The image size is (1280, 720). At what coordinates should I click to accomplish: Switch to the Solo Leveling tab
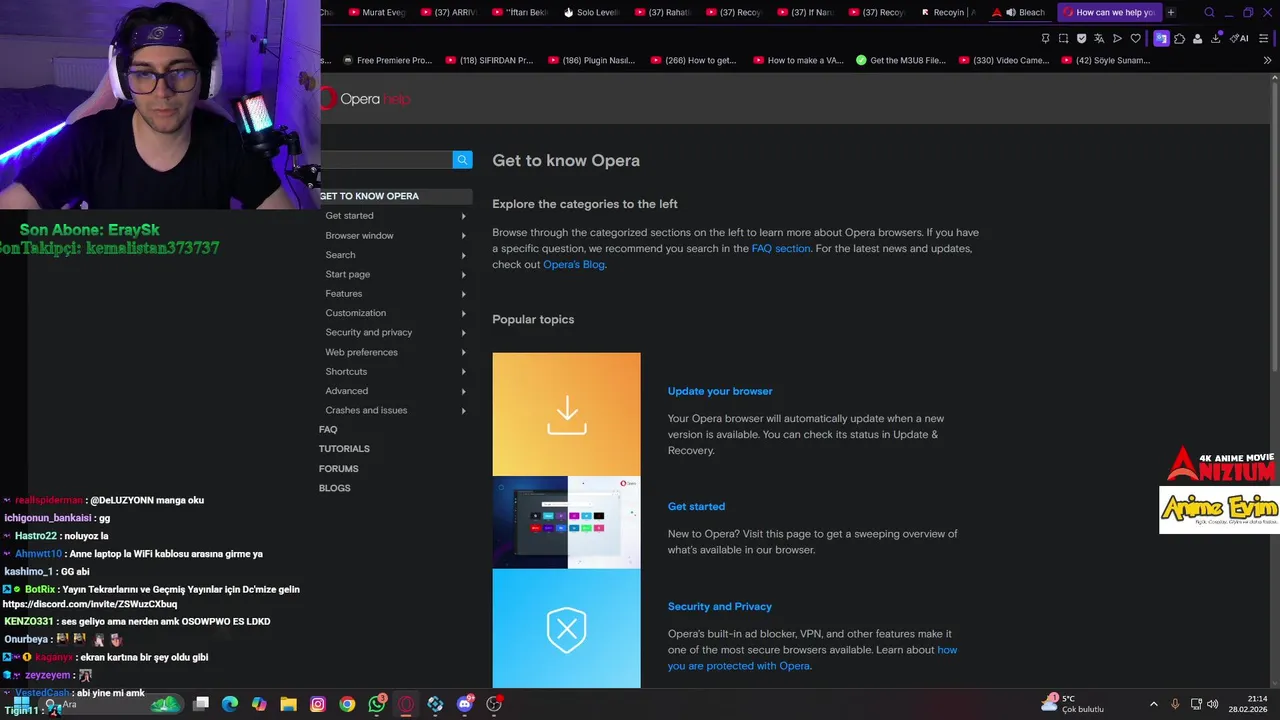pyautogui.click(x=591, y=13)
